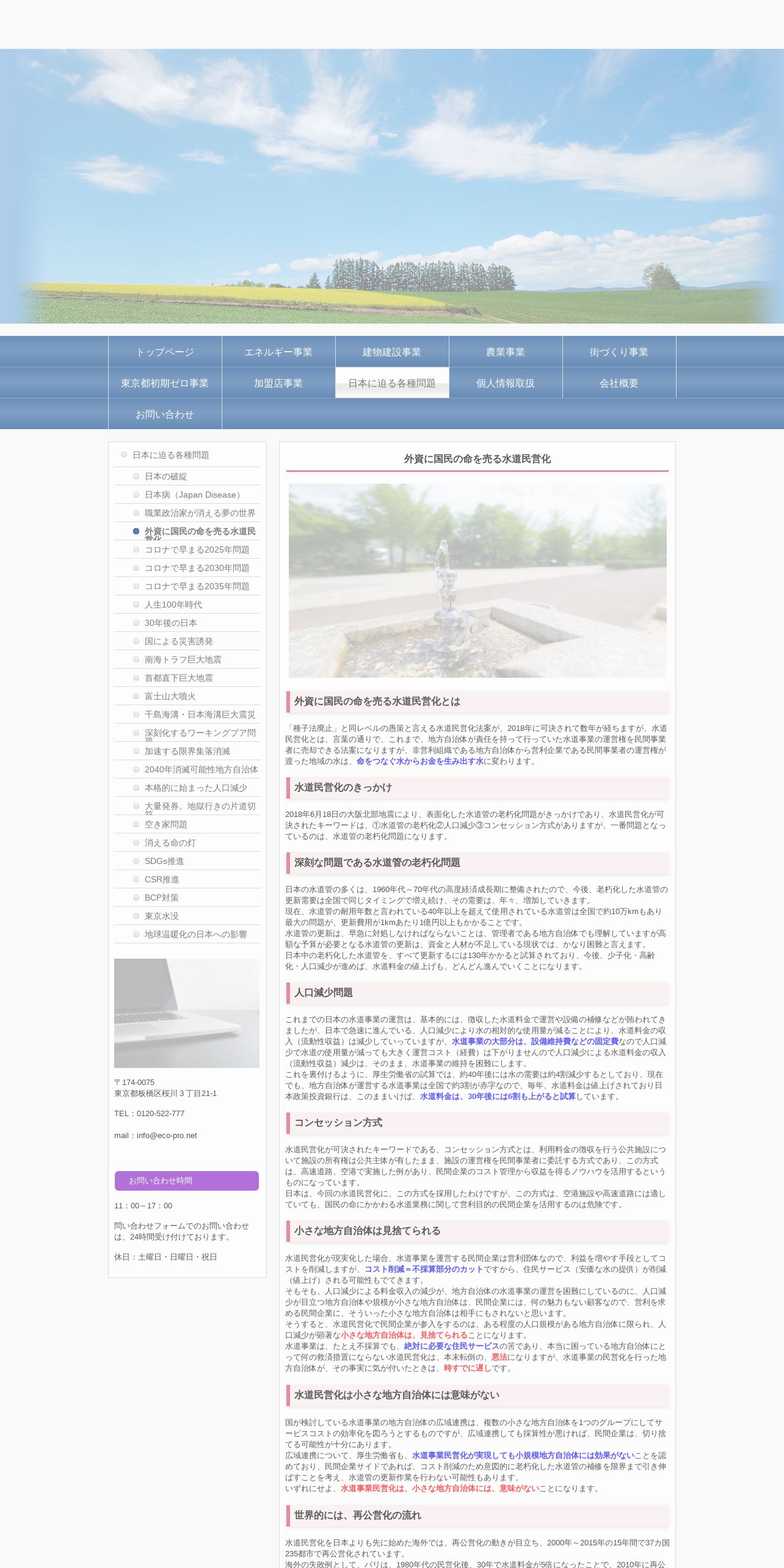
Task: Click the blue bullet beside 外資に国民の命を売る水道民営化
Action: tap(136, 531)
